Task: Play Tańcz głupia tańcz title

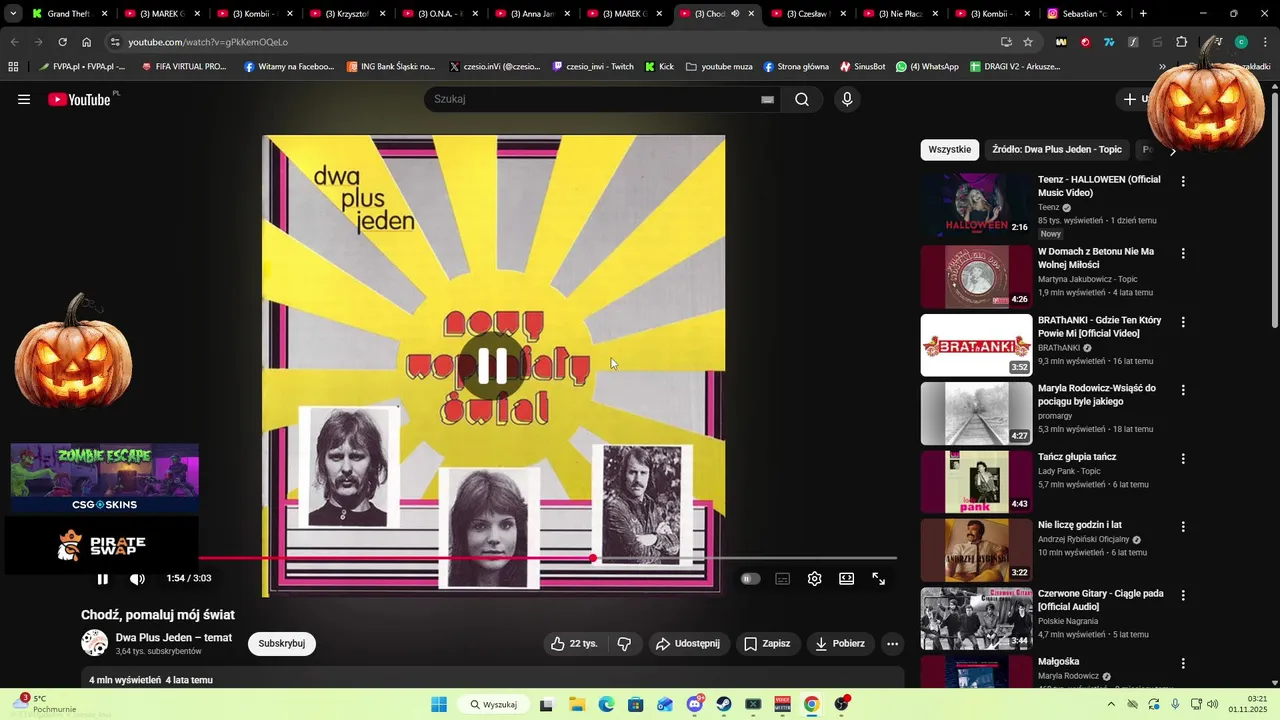Action: (1077, 457)
